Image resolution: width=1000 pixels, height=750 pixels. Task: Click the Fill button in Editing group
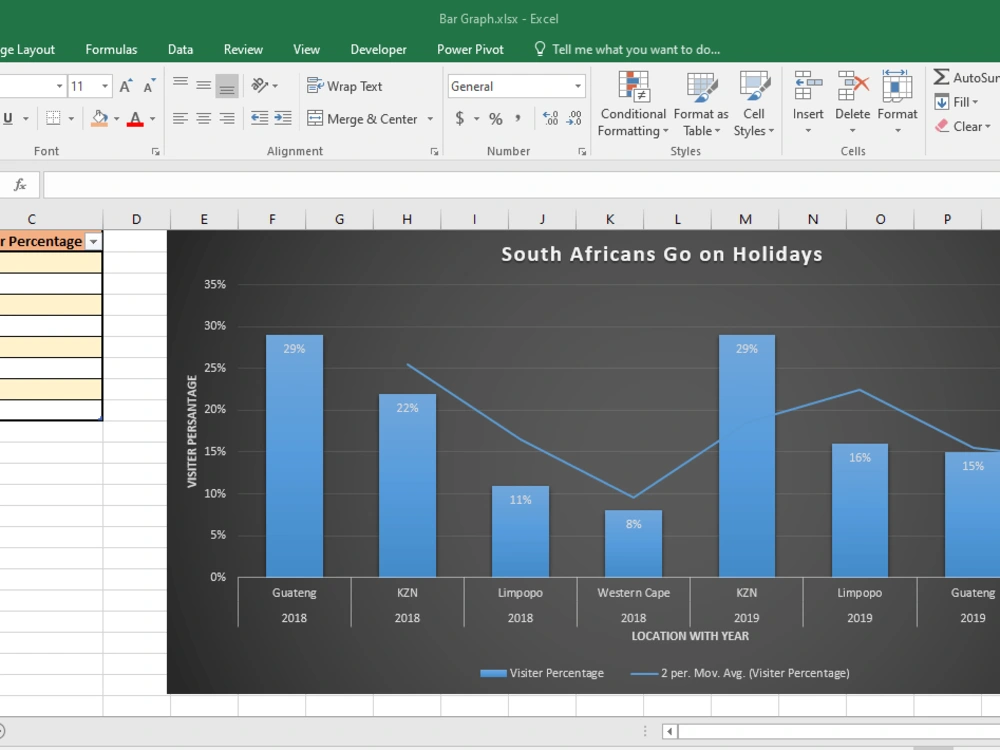[955, 101]
